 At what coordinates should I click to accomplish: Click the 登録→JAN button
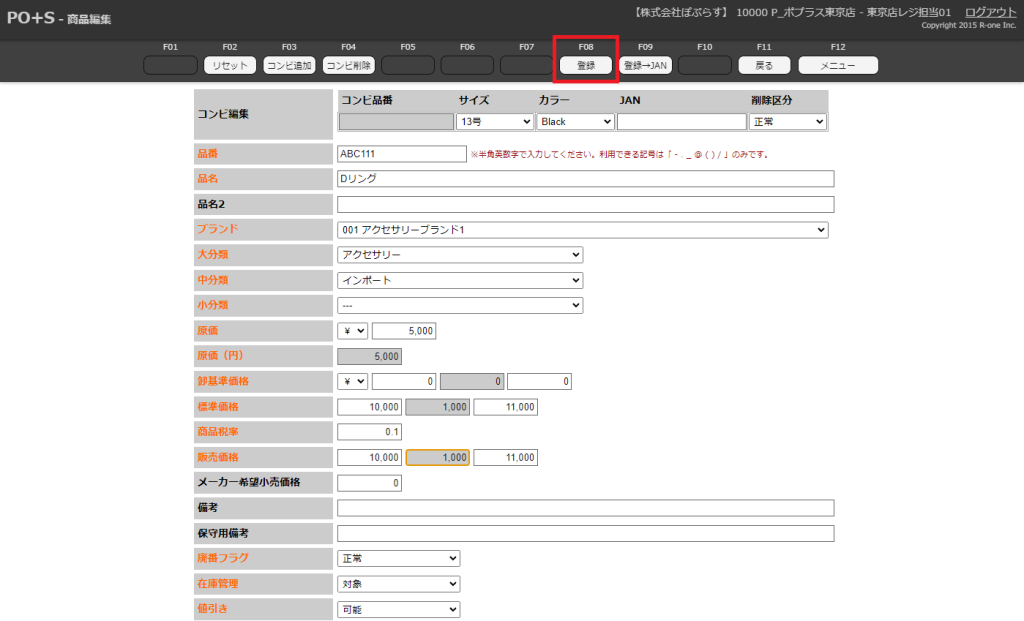[645, 65]
